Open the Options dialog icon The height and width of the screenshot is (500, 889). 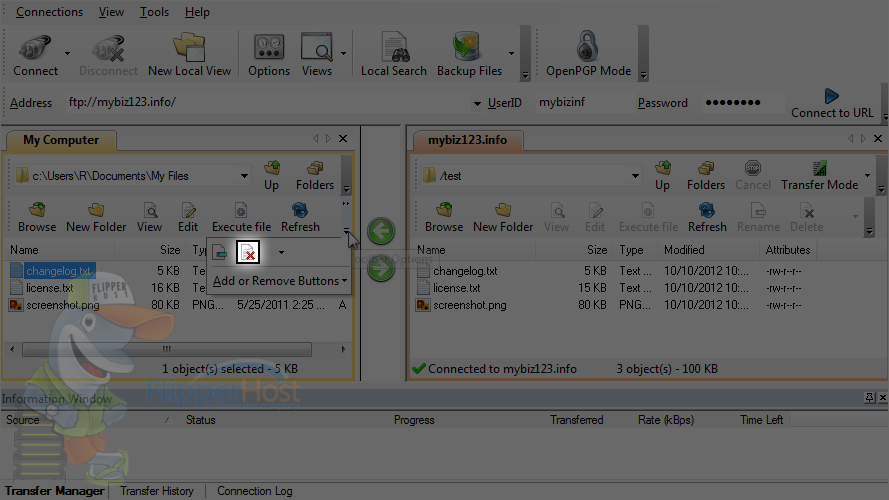(269, 48)
